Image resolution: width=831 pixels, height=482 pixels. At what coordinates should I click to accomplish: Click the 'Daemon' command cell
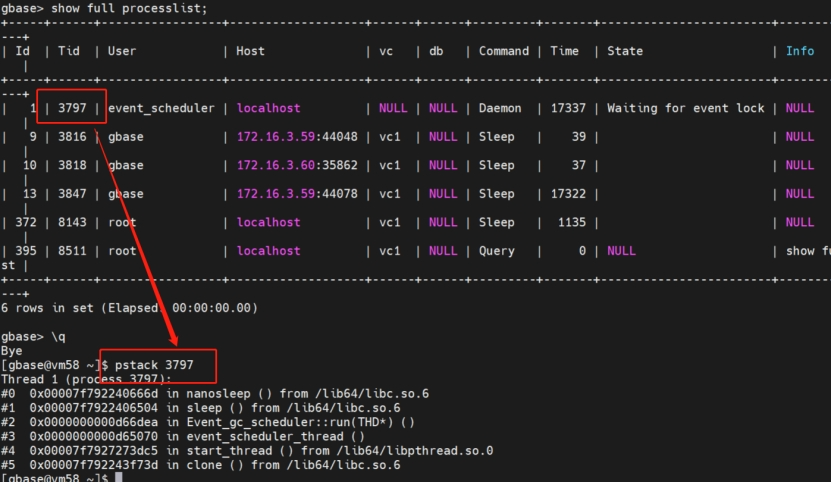[500, 108]
